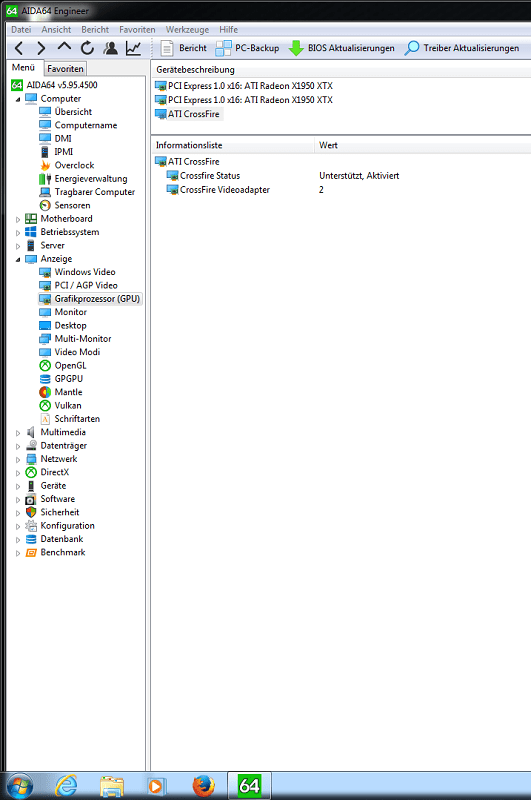This screenshot has width=531, height=800.
Task: Open the OpenGL icon
Action: point(45,365)
